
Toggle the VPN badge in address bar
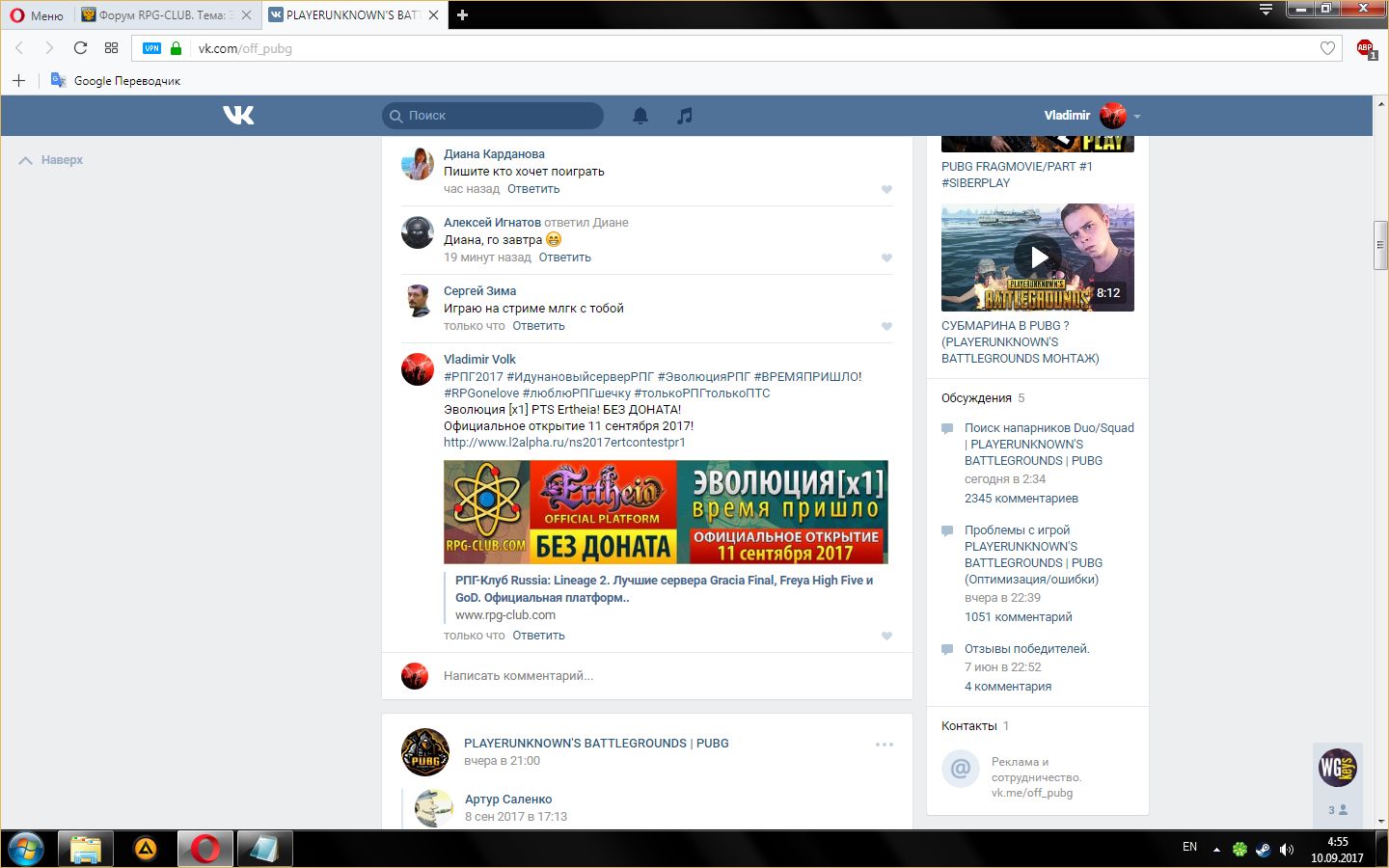tap(151, 48)
